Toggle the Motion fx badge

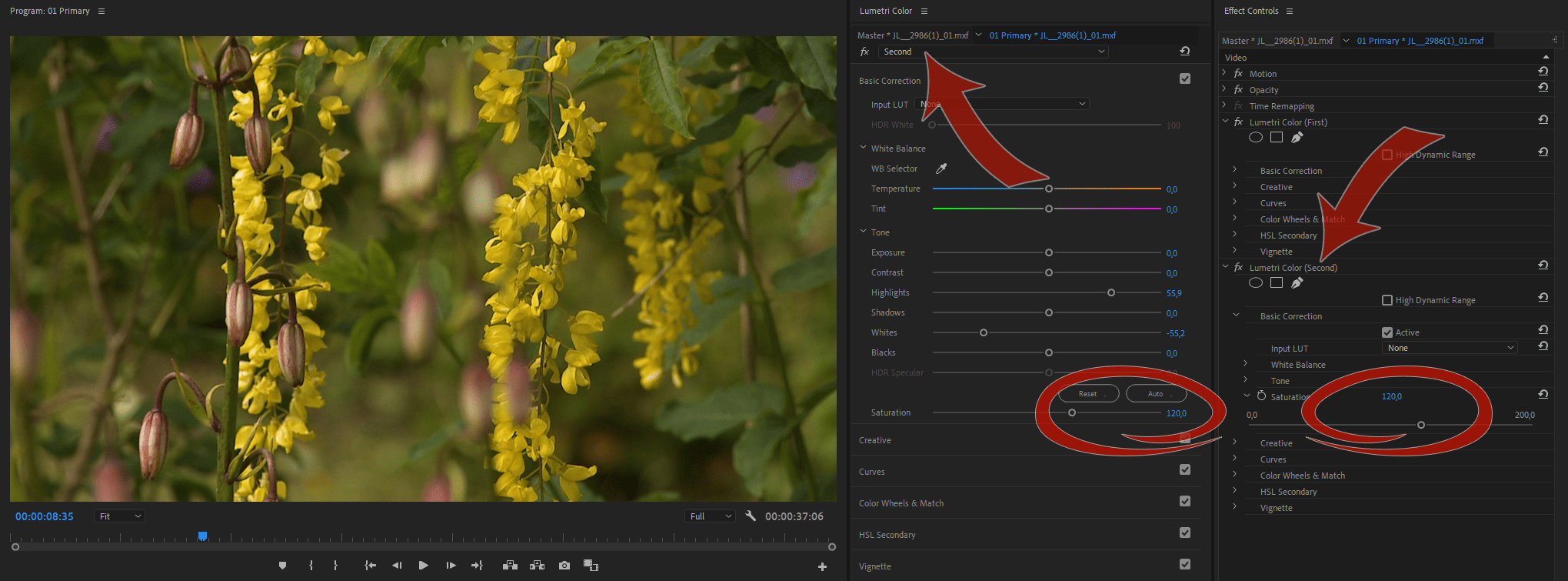1238,74
